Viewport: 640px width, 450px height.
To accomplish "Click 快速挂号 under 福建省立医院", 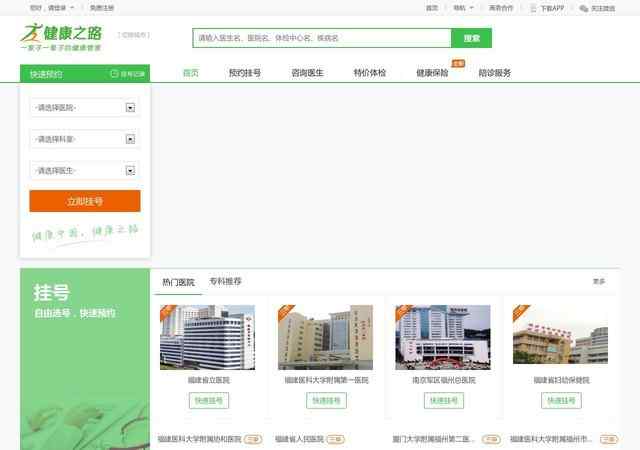I will 207,400.
